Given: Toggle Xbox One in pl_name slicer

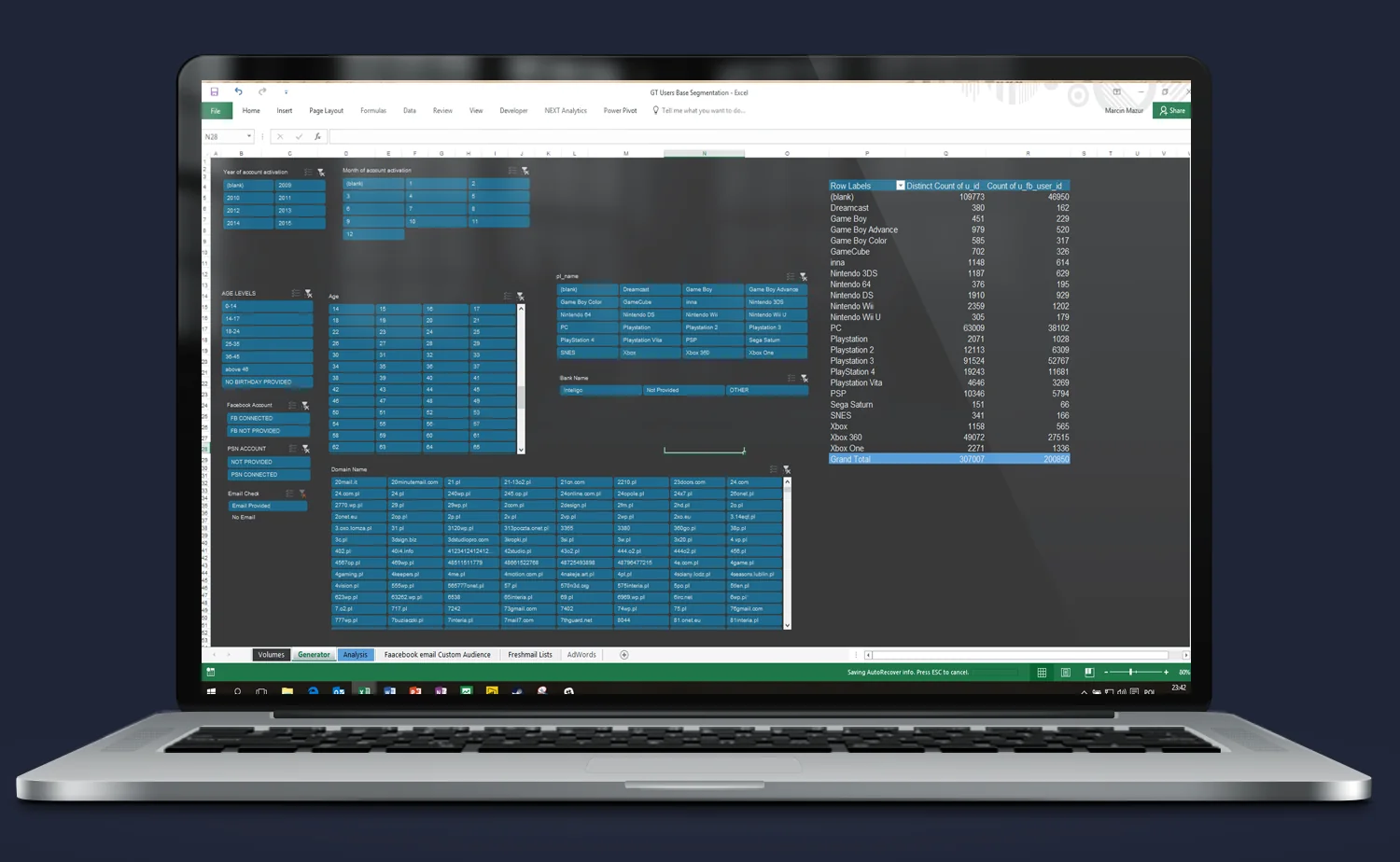Looking at the screenshot, I should (x=777, y=353).
